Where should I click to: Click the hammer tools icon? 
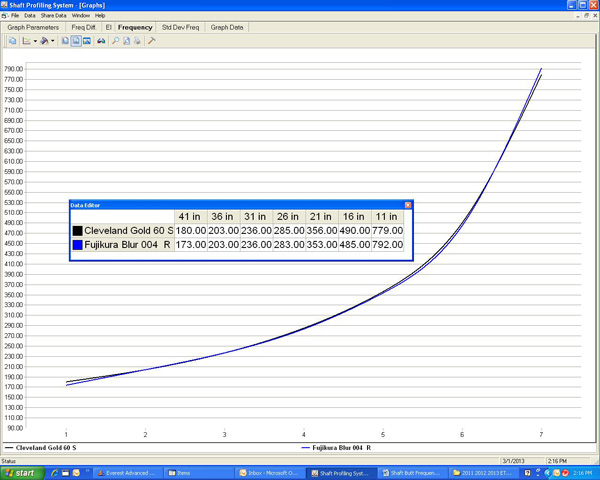[x=152, y=41]
